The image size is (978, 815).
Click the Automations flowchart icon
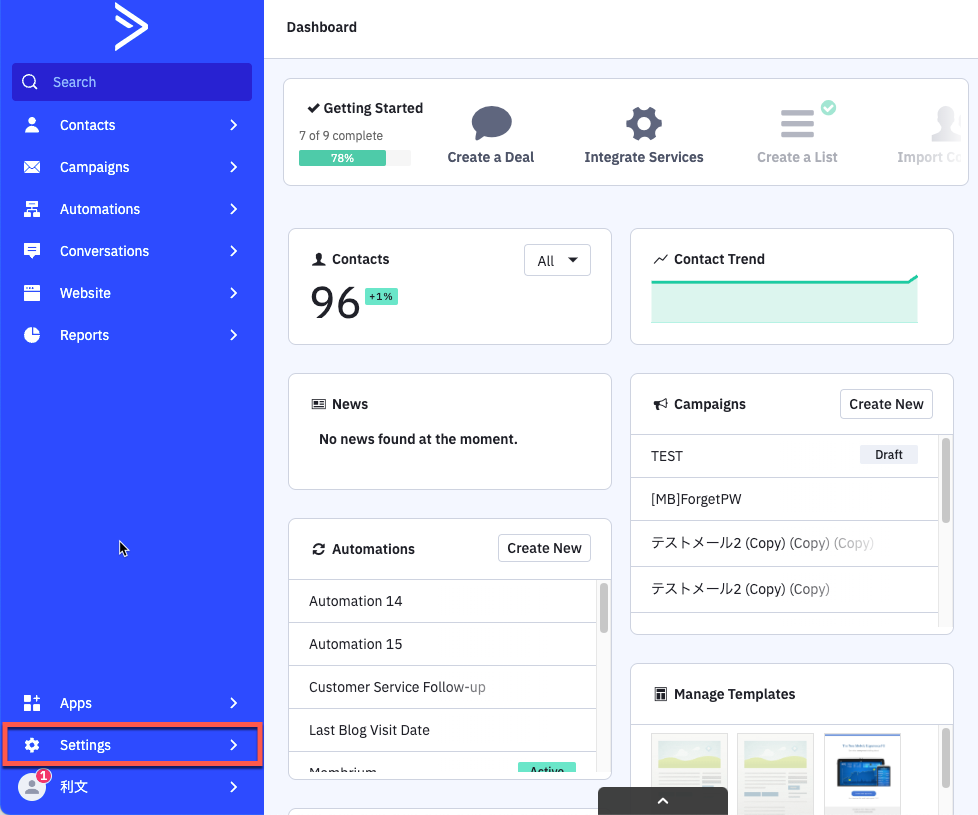coord(32,209)
